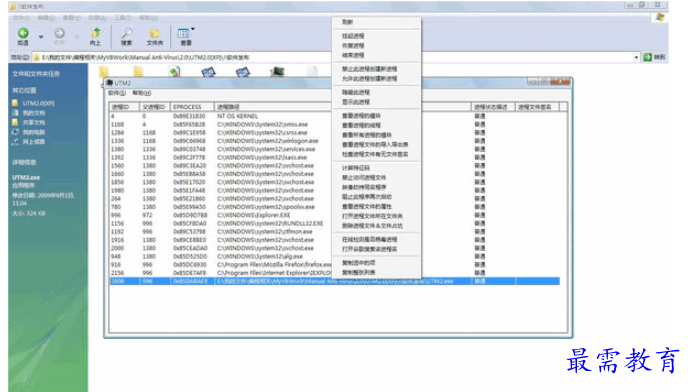Click inside the Explorer address path field
This screenshot has height=392, width=688.
click(x=333, y=58)
